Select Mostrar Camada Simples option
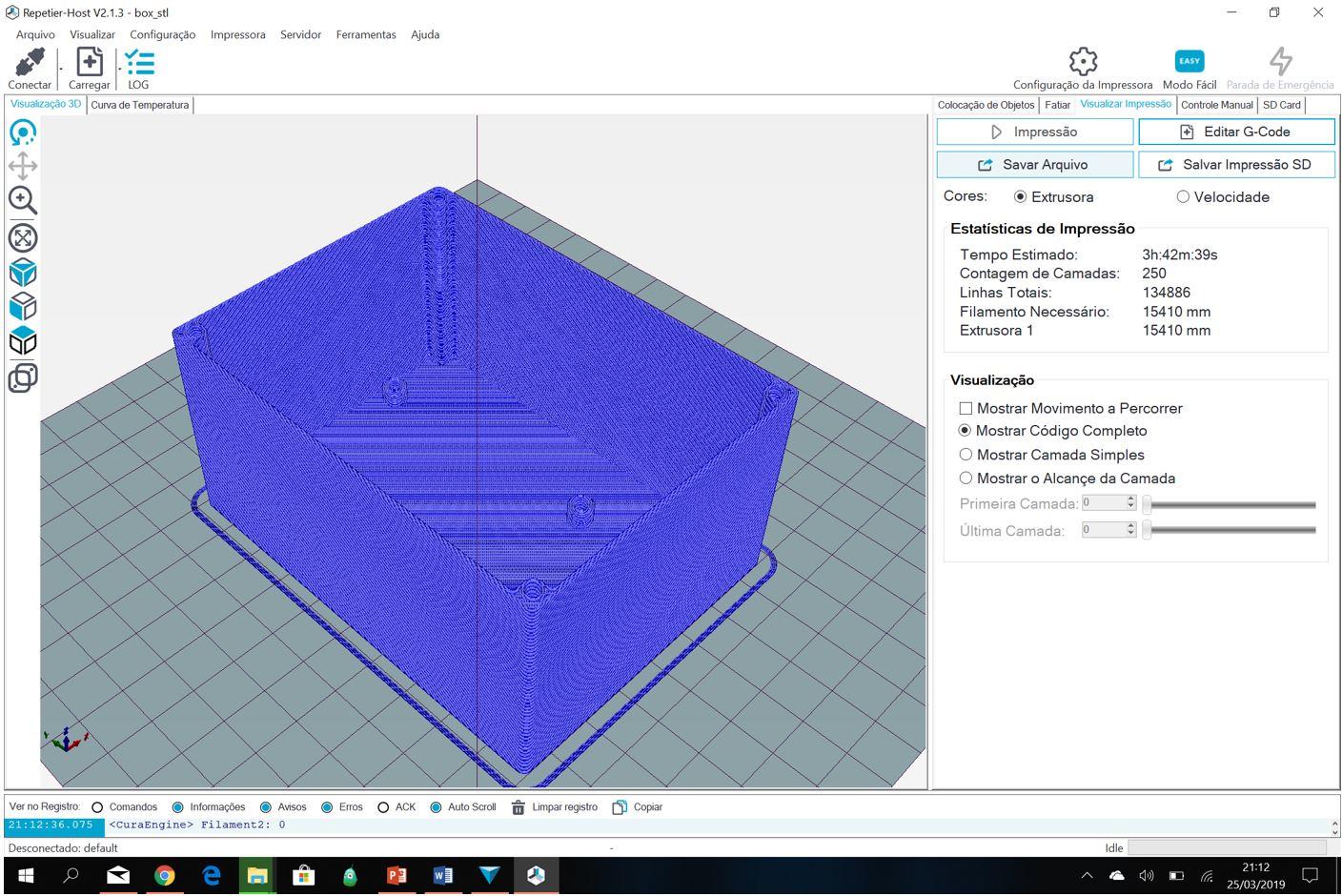Viewport: 1342px width, 896px height. click(966, 455)
